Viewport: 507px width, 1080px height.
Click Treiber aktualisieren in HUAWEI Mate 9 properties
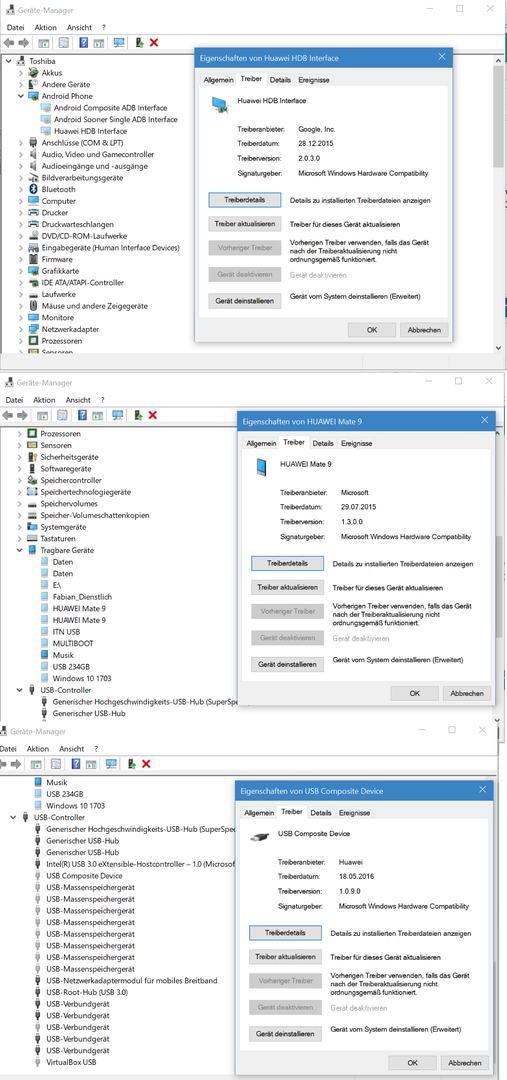pos(287,588)
